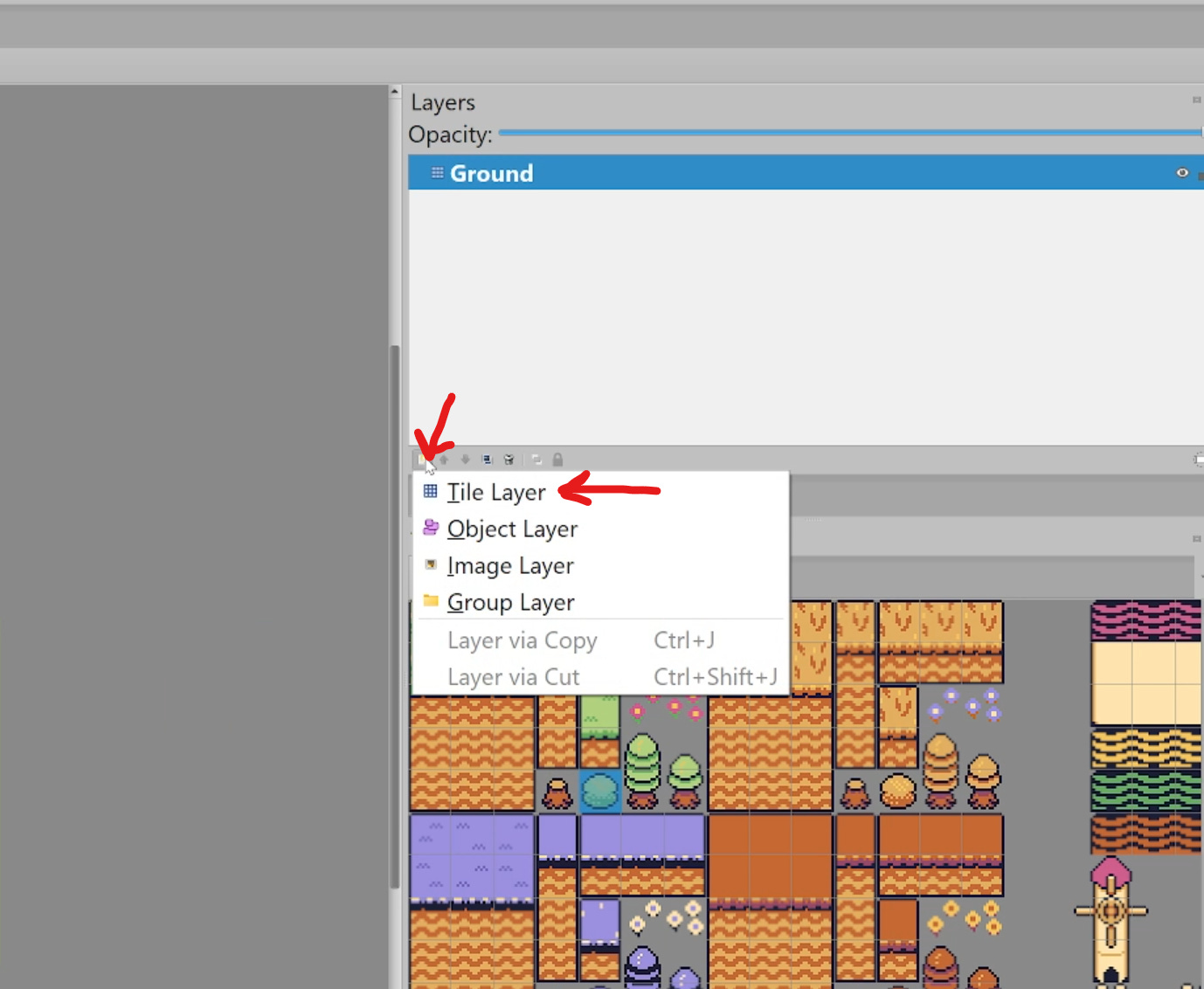Lower the Ground layer using the down arrow
1204x989 pixels.
point(465,459)
